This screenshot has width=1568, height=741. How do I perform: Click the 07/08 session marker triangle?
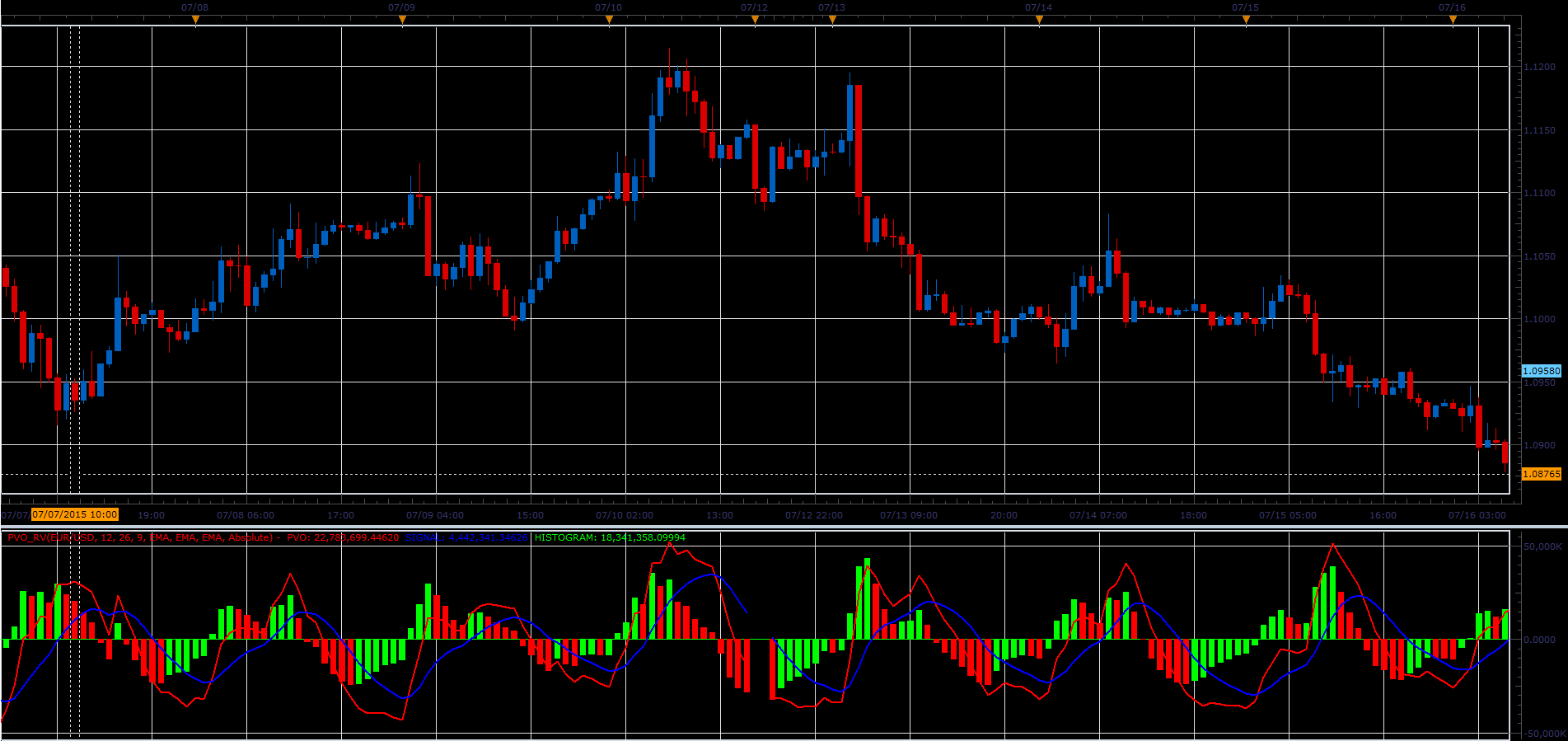click(x=195, y=21)
